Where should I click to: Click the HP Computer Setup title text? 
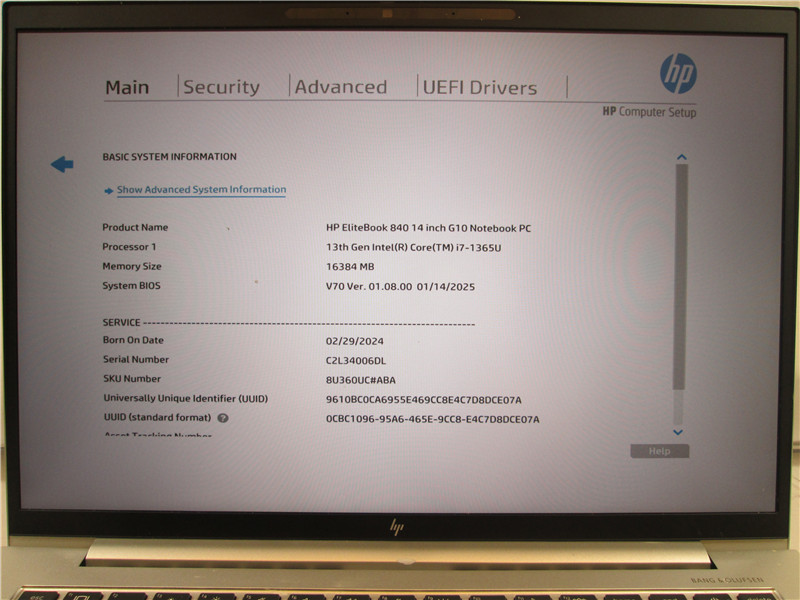649,112
